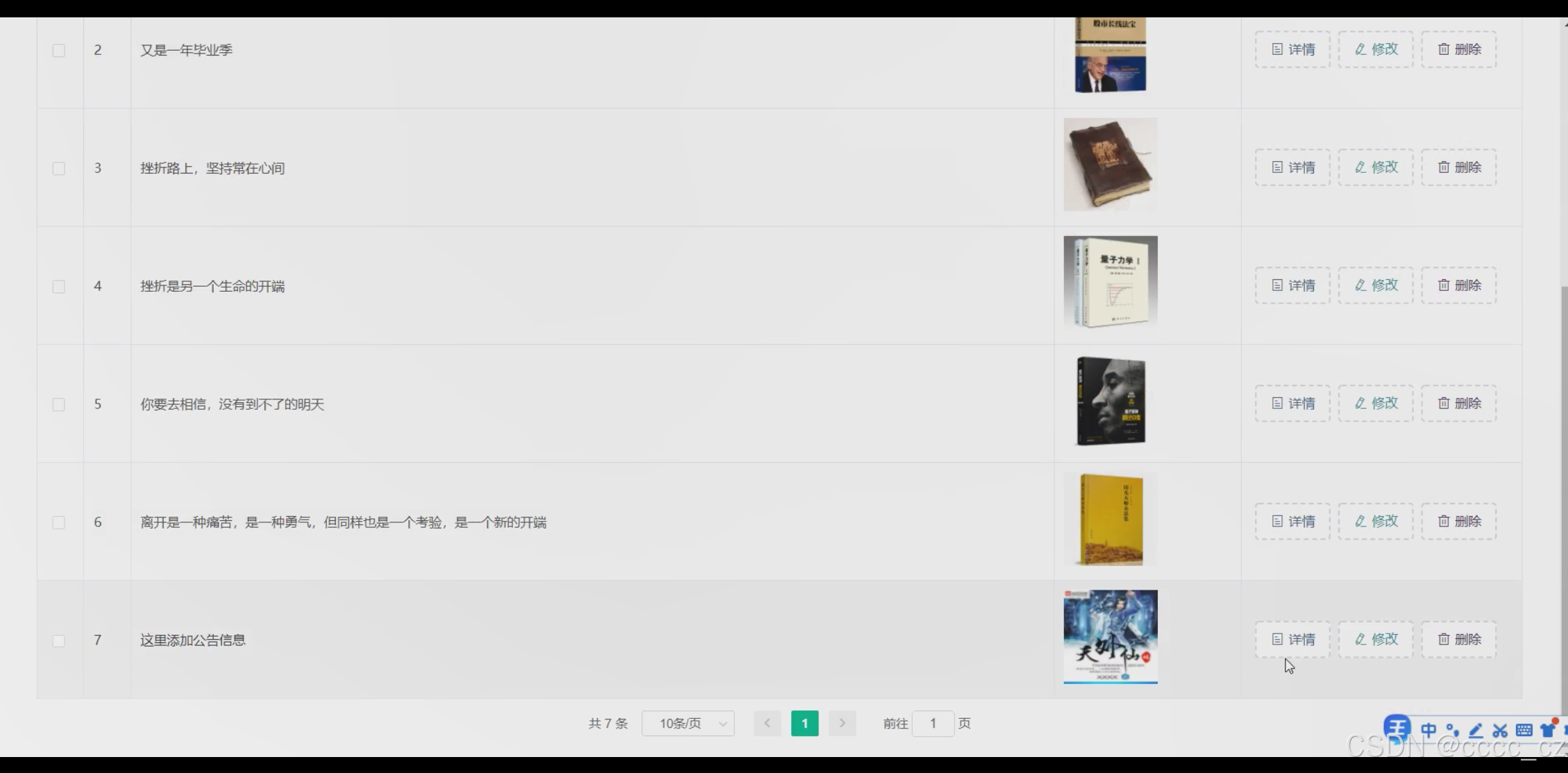The height and width of the screenshot is (773, 1568).
Task: Click 修改 edit button in row 3
Action: click(1376, 167)
